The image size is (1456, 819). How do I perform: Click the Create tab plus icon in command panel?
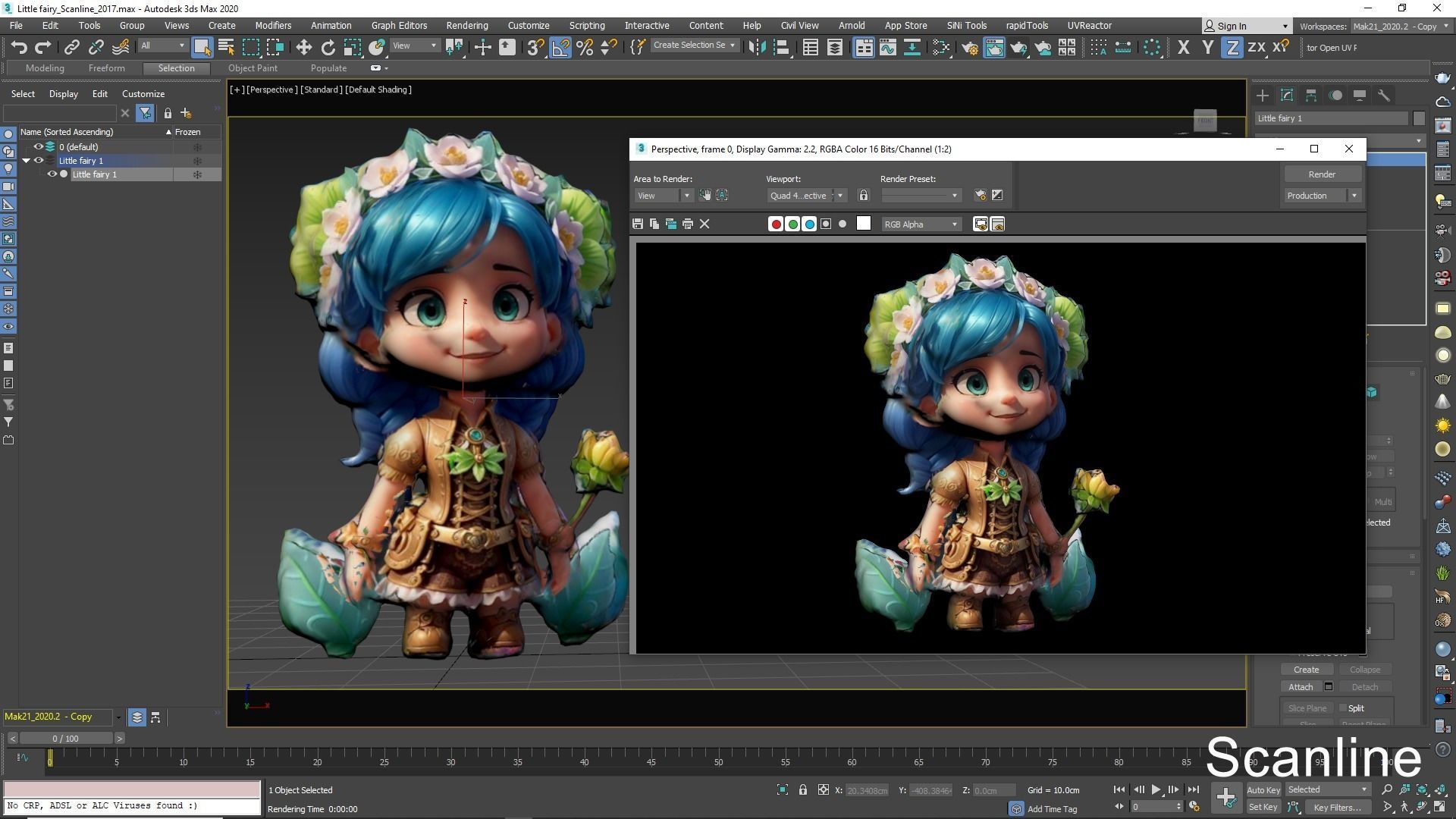[x=1262, y=96]
